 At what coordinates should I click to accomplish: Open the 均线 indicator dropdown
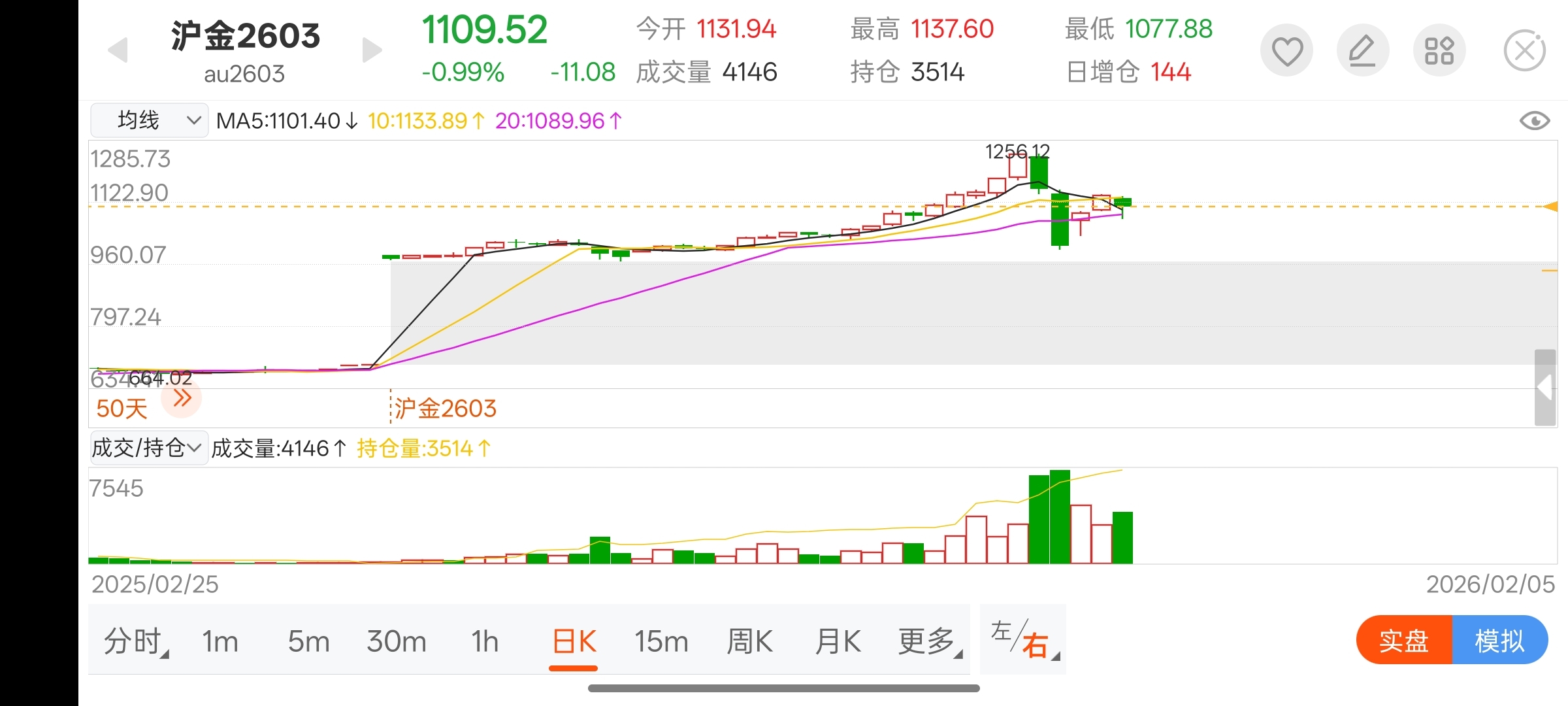[x=149, y=120]
